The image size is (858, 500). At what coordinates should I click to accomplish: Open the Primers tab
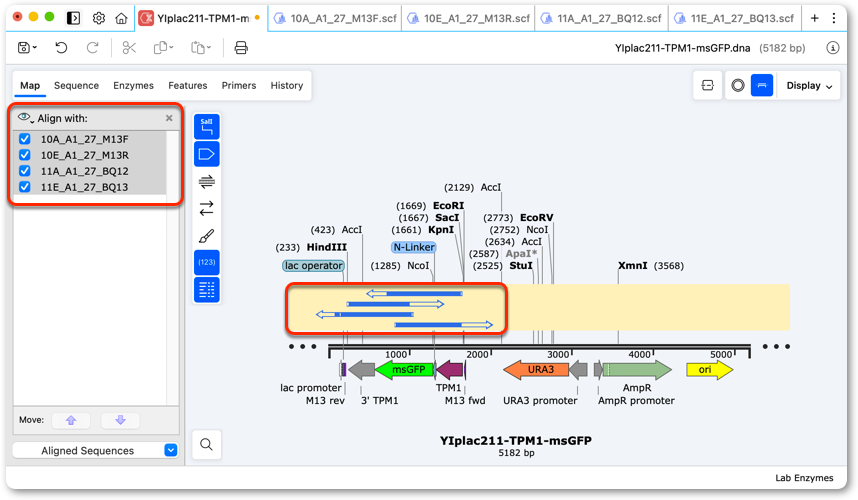click(239, 85)
